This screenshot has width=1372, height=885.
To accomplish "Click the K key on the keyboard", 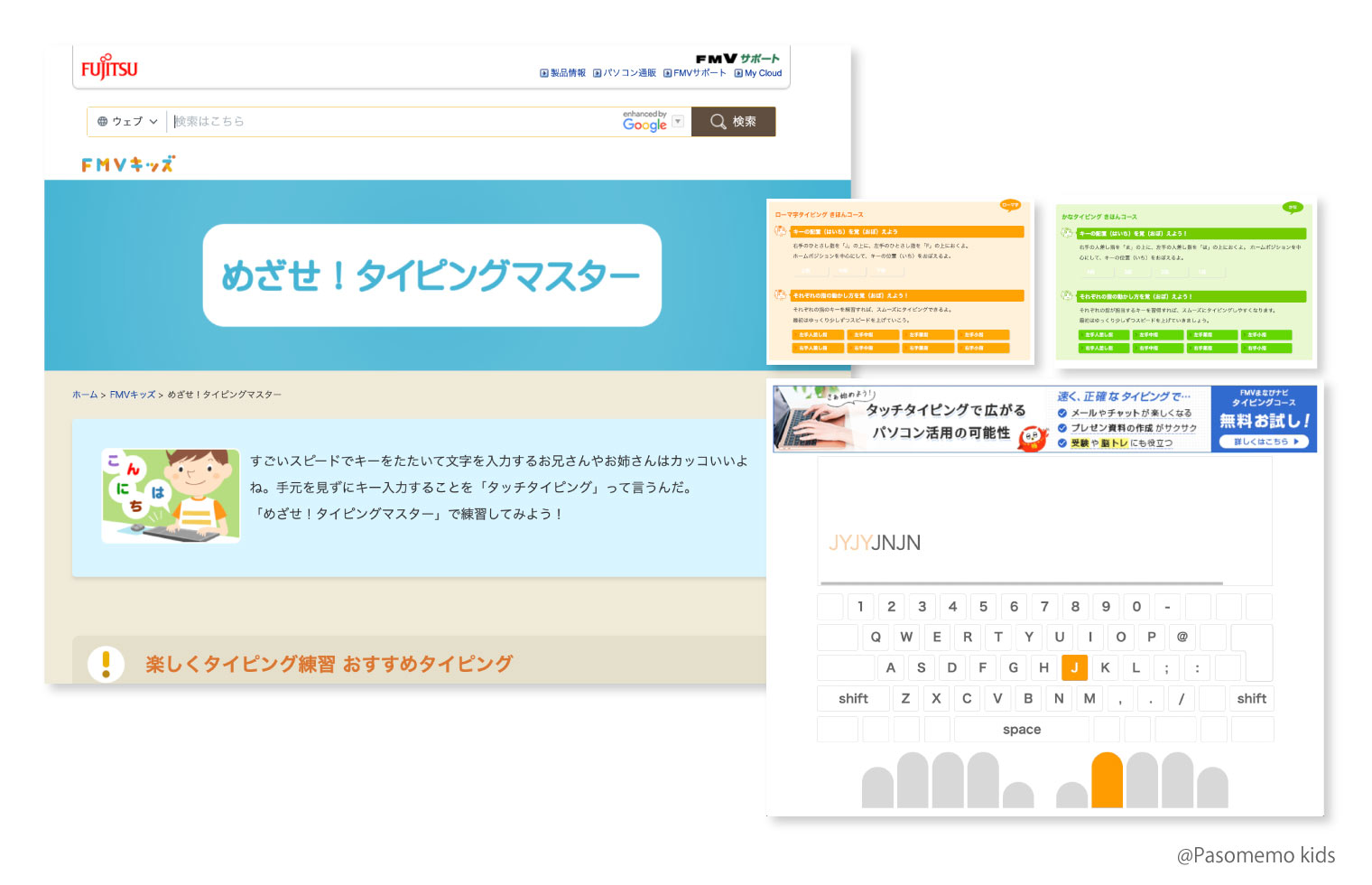I will tap(1105, 667).
